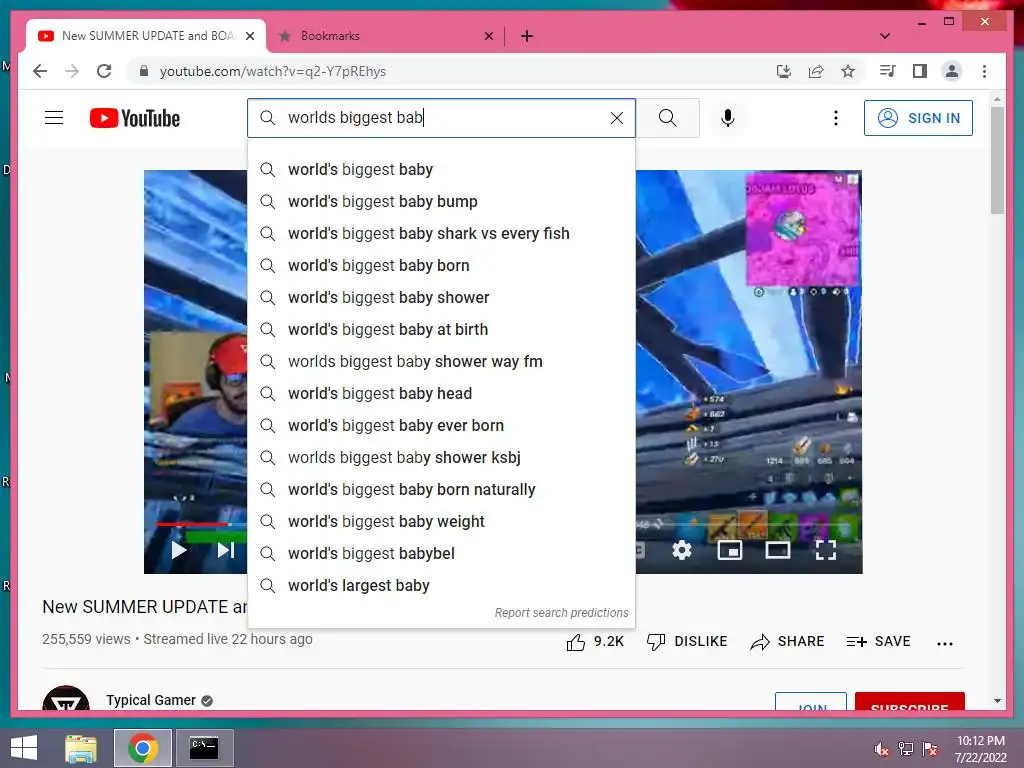The width and height of the screenshot is (1024, 768).
Task: Select "world's biggest baby weight"
Action: pos(441,522)
